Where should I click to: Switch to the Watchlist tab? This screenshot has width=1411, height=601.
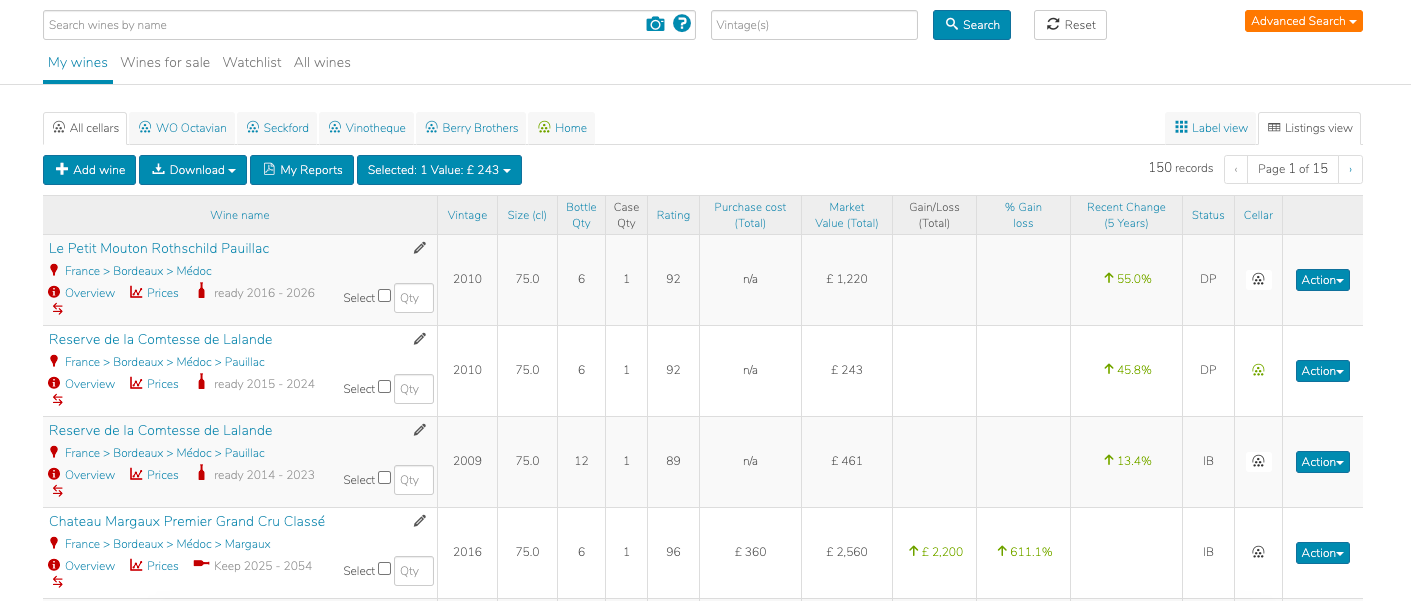pos(252,62)
